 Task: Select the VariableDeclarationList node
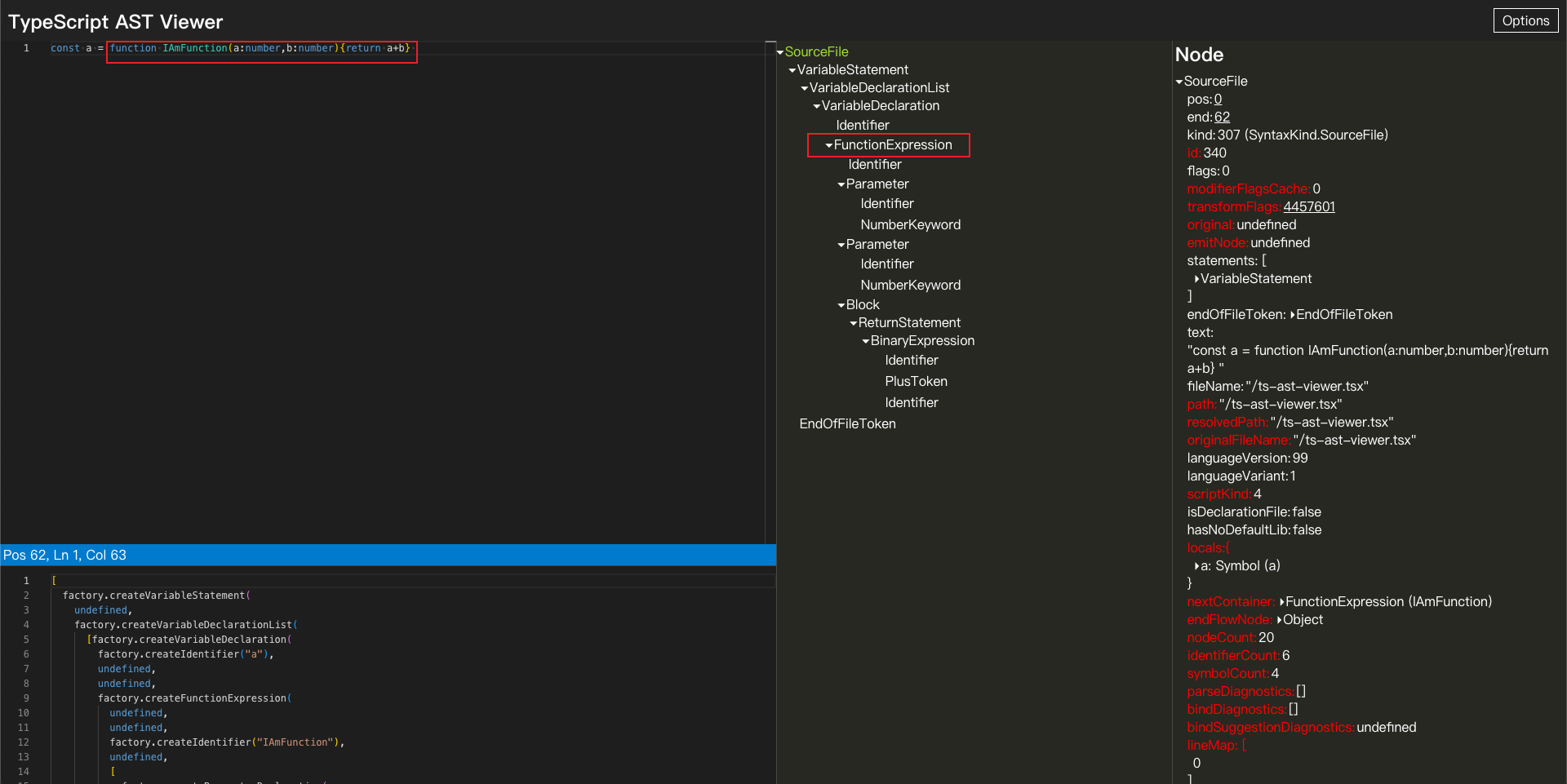point(879,87)
